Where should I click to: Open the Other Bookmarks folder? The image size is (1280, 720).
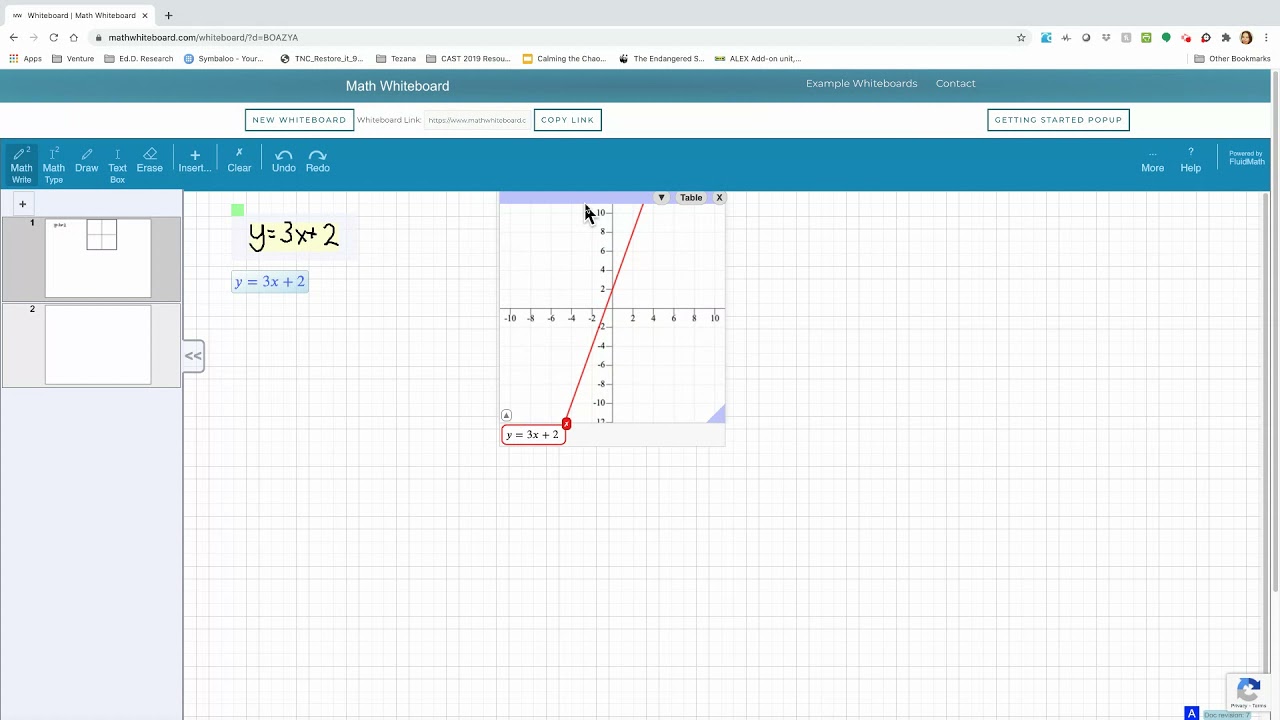click(1232, 59)
